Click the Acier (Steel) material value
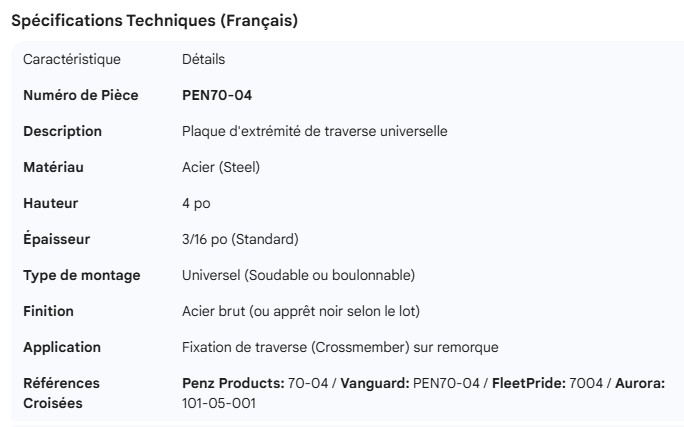 click(221, 168)
